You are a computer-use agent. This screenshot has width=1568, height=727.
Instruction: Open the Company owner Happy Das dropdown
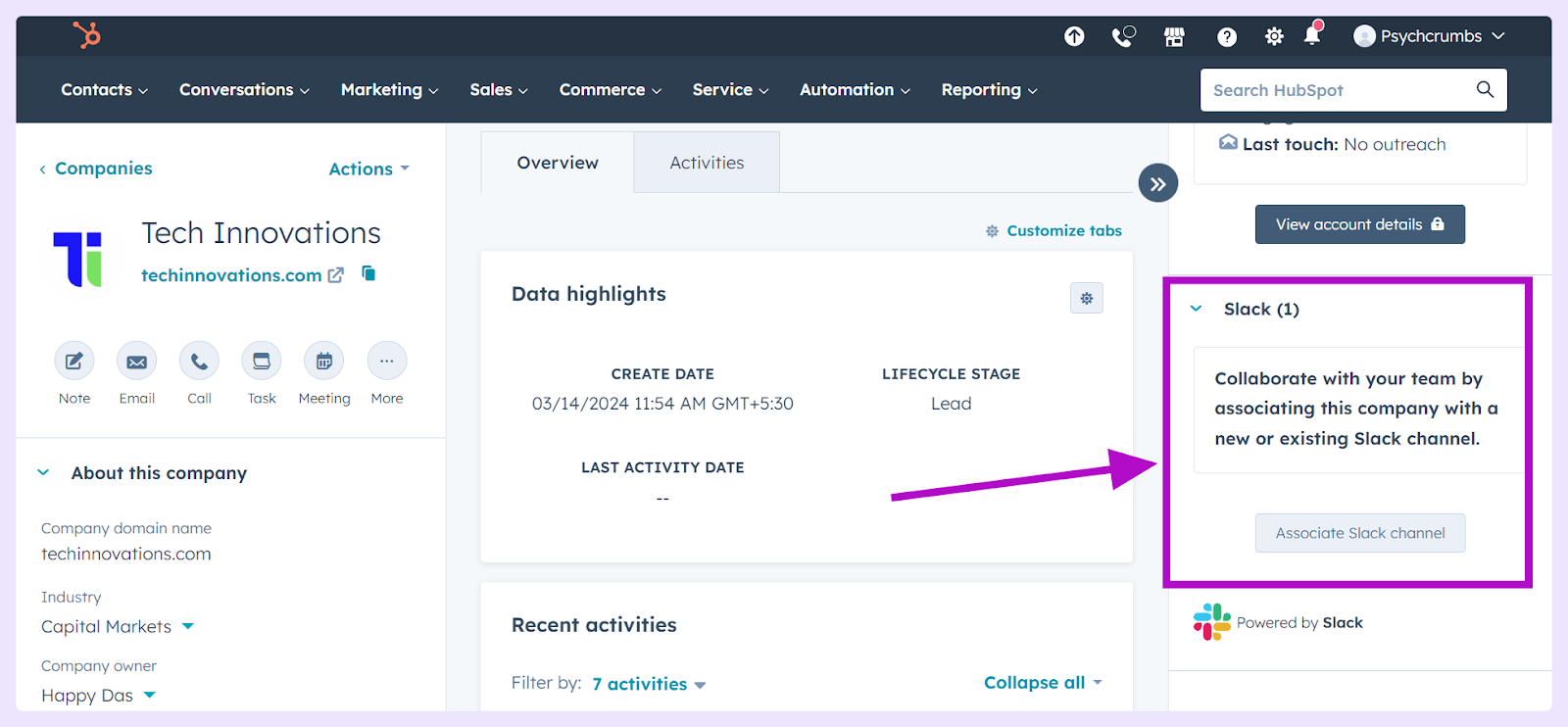pyautogui.click(x=98, y=695)
